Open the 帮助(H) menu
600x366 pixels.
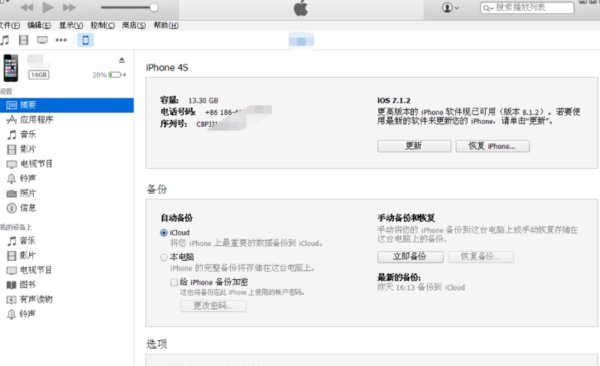[166, 25]
